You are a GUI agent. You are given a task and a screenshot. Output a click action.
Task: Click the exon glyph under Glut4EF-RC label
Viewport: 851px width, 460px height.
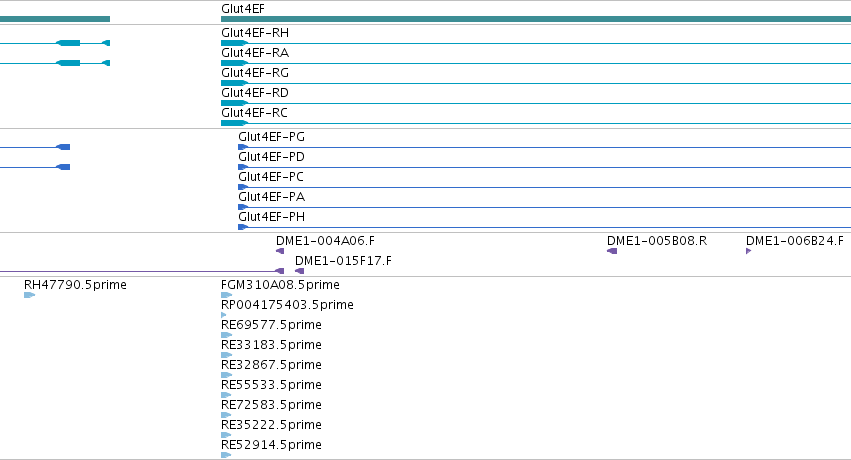(x=234, y=124)
